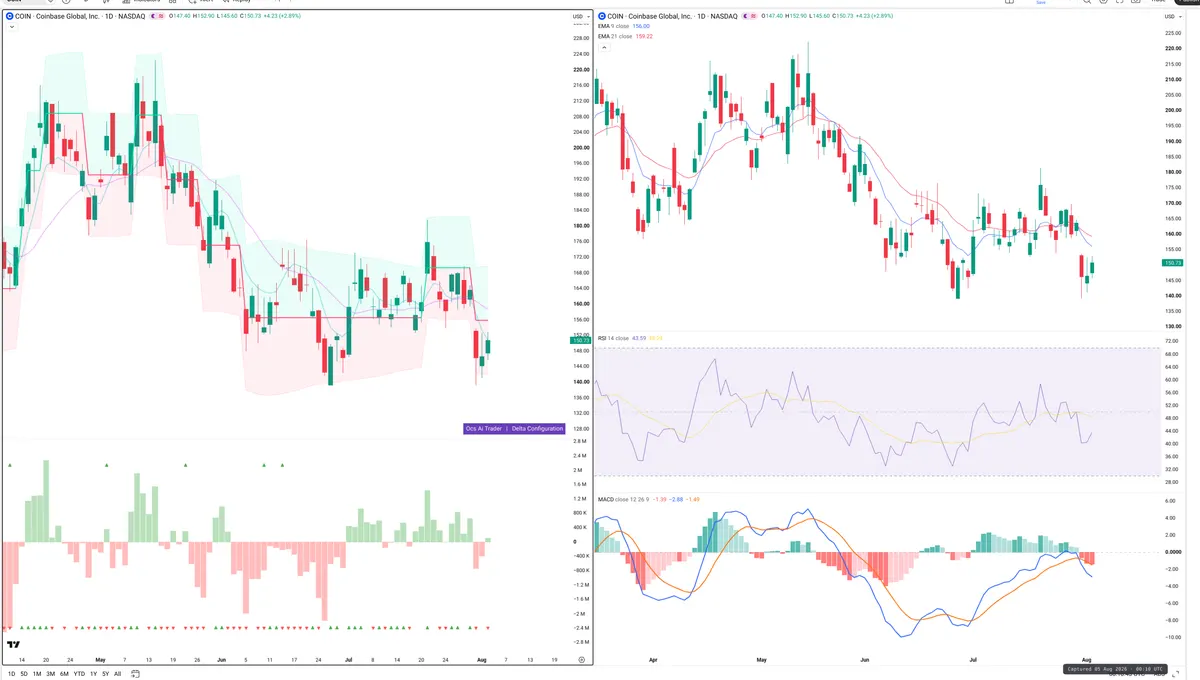Click the 200.00 label on left price axis
1200x680 pixels.
(579, 147)
